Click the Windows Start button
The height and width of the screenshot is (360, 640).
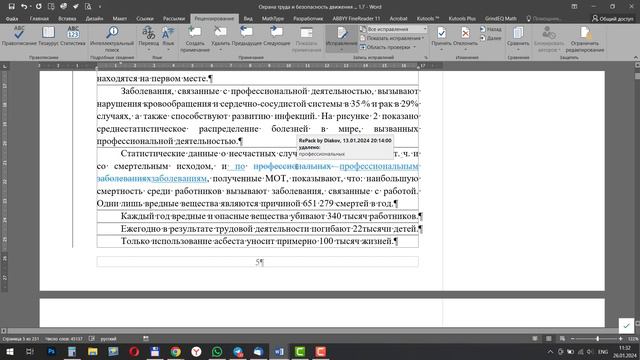(x=9, y=351)
